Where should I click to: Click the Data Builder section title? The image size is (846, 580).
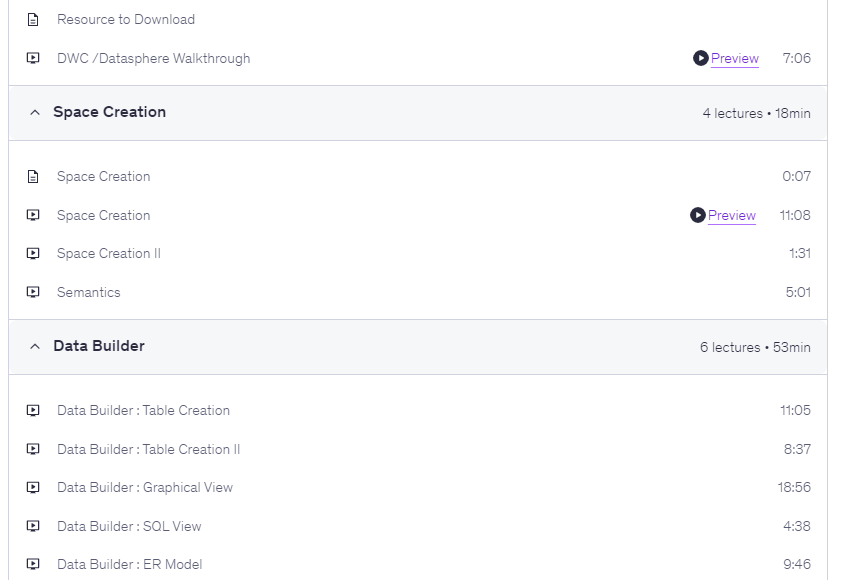[99, 346]
